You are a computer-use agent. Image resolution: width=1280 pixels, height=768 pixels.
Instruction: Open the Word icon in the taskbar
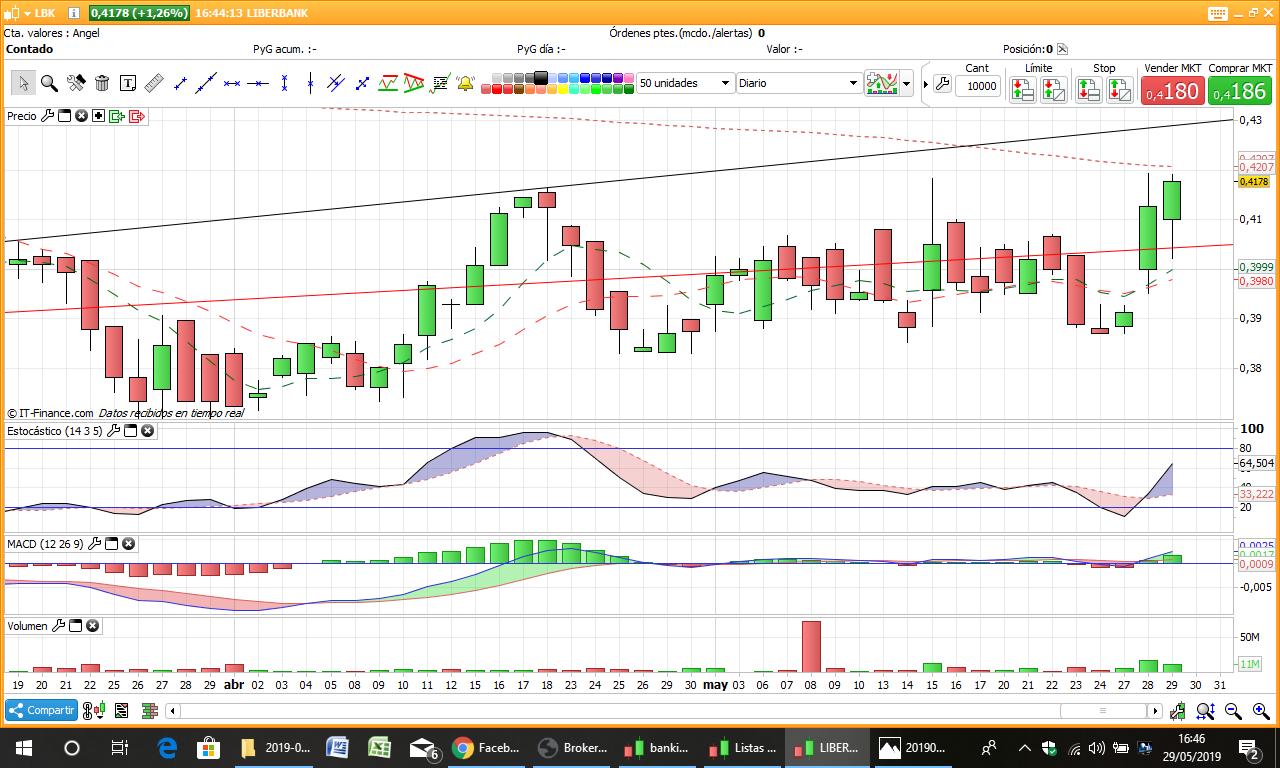[337, 747]
